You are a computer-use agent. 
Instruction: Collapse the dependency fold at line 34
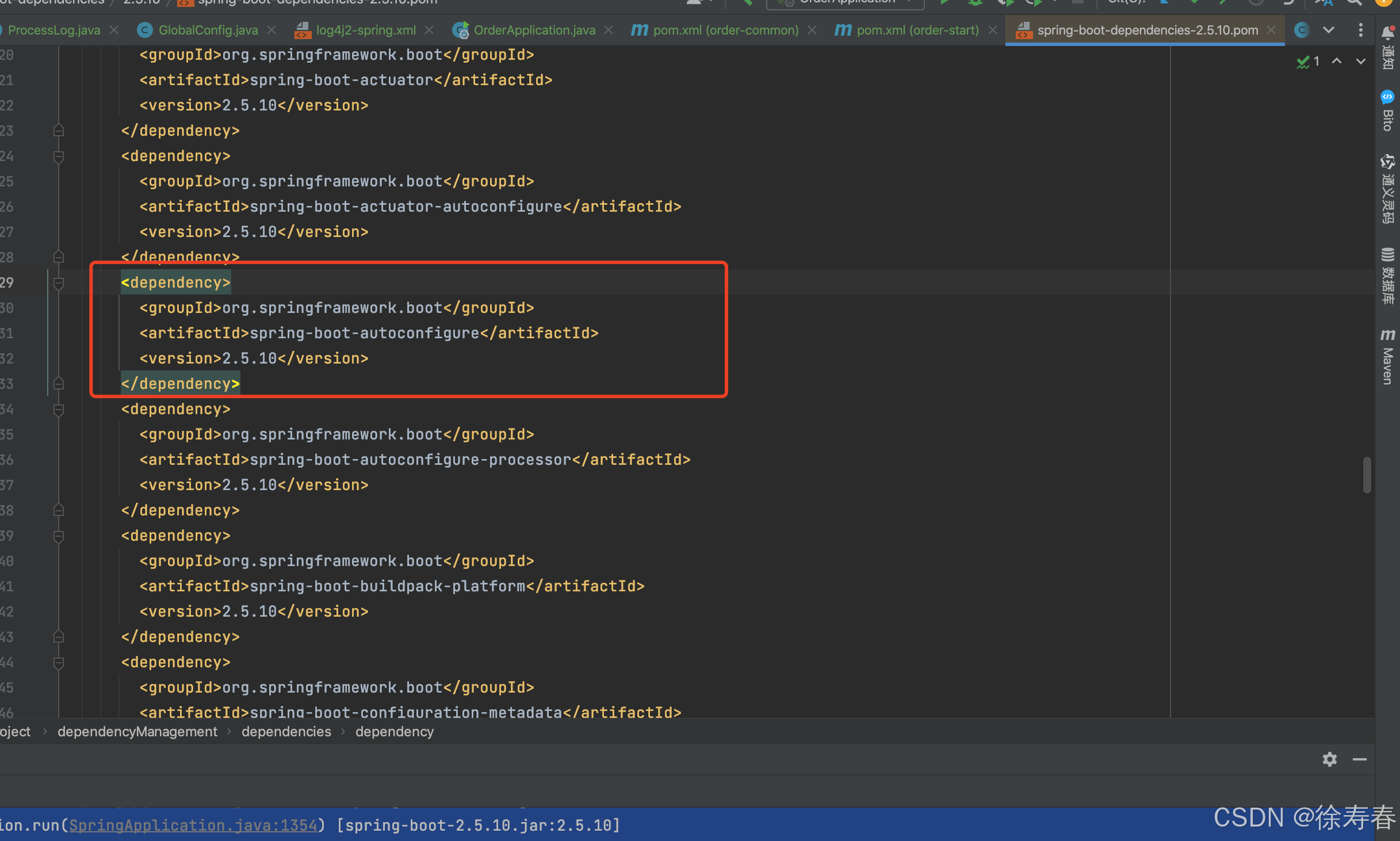[x=58, y=410]
